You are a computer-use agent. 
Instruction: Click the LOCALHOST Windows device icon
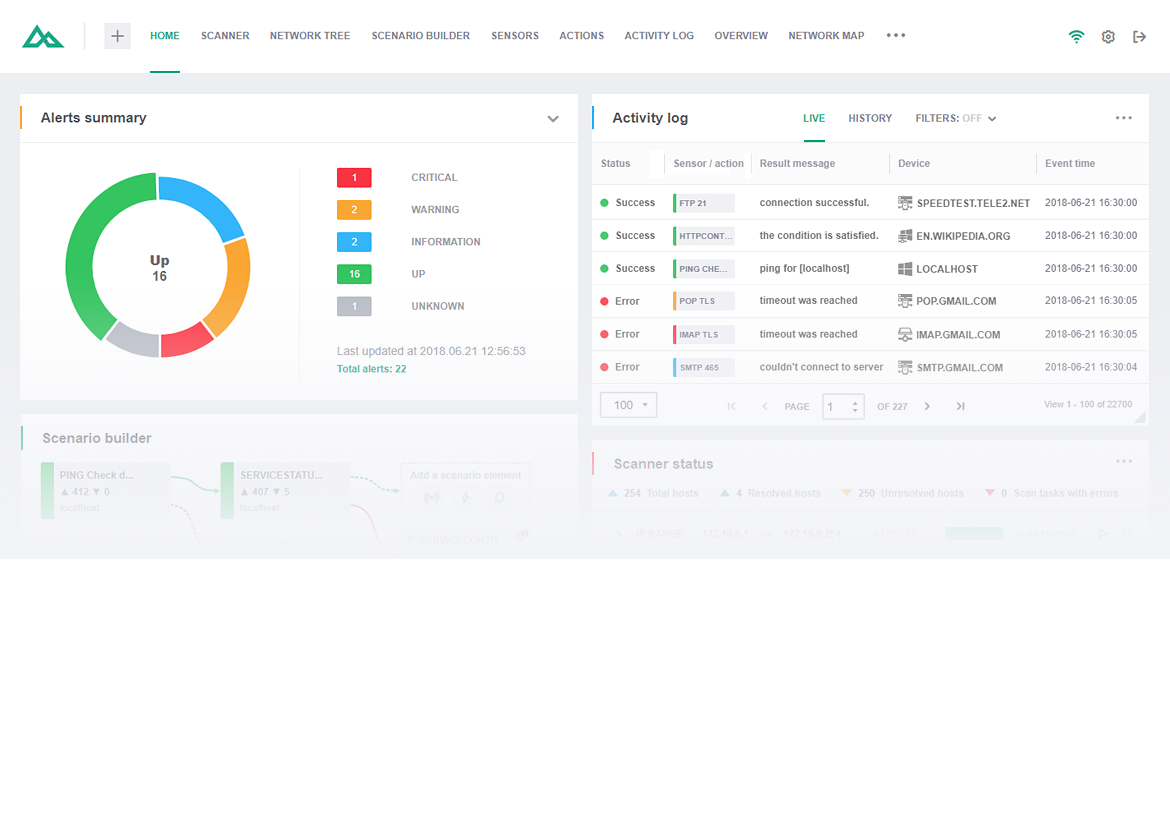coord(904,269)
